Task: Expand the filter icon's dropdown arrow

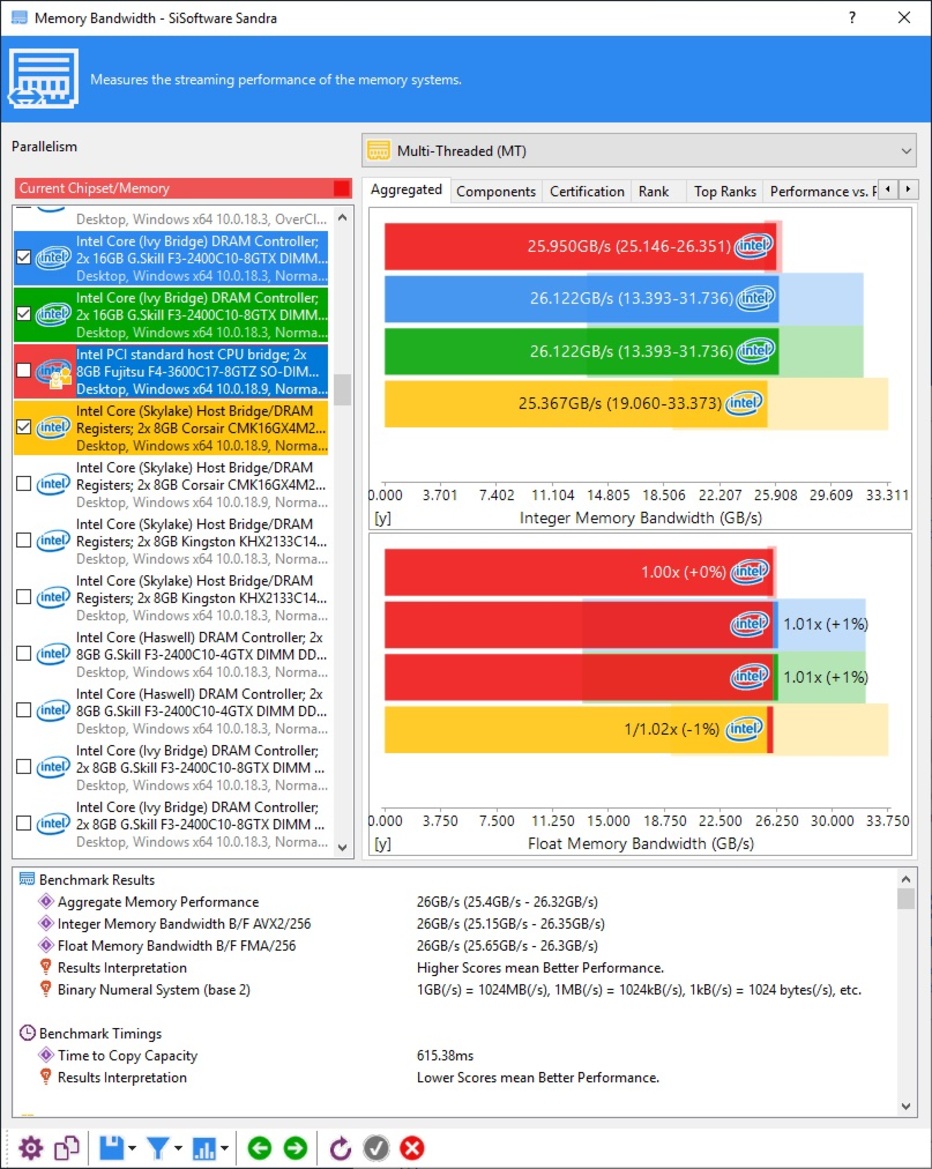Action: (177, 1148)
